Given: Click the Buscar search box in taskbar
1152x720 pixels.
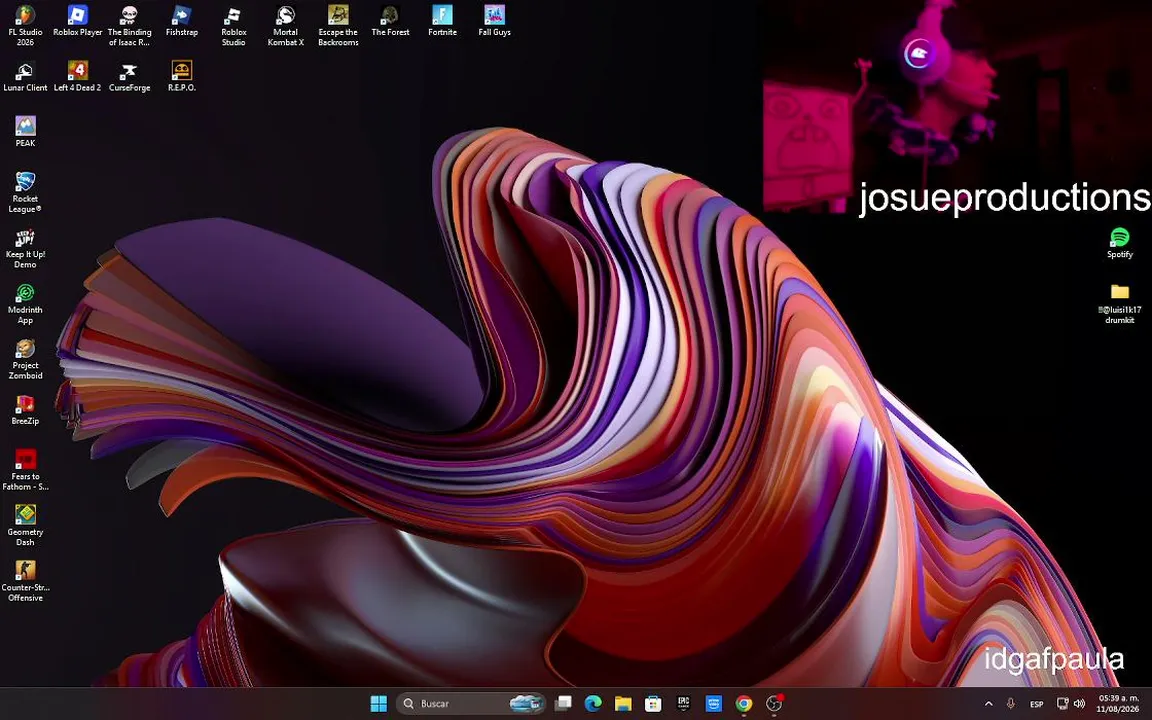Looking at the screenshot, I should tap(472, 704).
